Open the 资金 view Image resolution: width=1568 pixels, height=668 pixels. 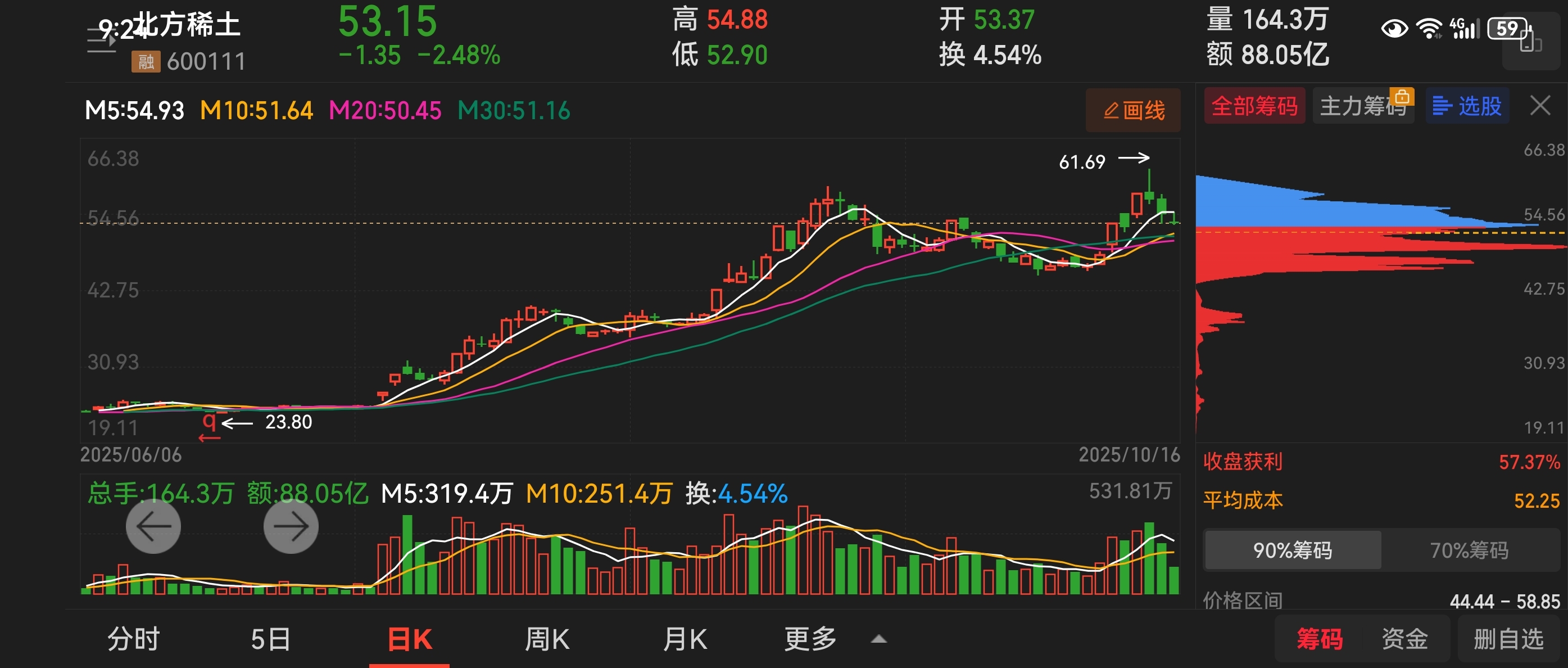(x=1404, y=639)
